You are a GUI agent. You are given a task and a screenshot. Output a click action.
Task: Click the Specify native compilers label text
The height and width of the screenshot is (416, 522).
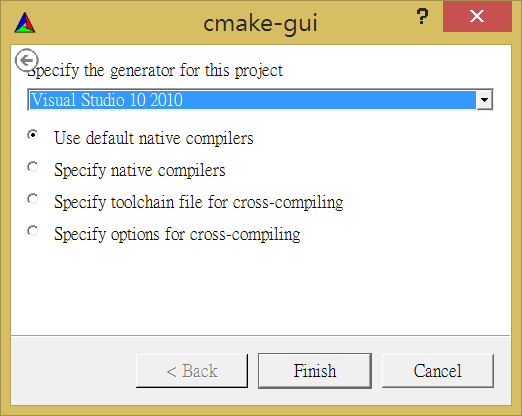[x=140, y=170]
